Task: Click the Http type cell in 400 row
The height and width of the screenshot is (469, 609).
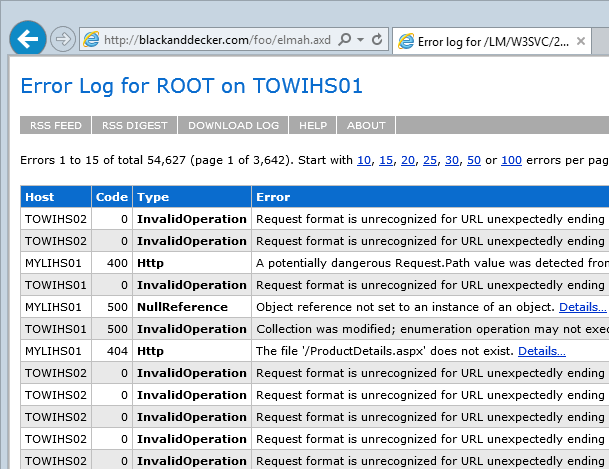Action: (192, 263)
